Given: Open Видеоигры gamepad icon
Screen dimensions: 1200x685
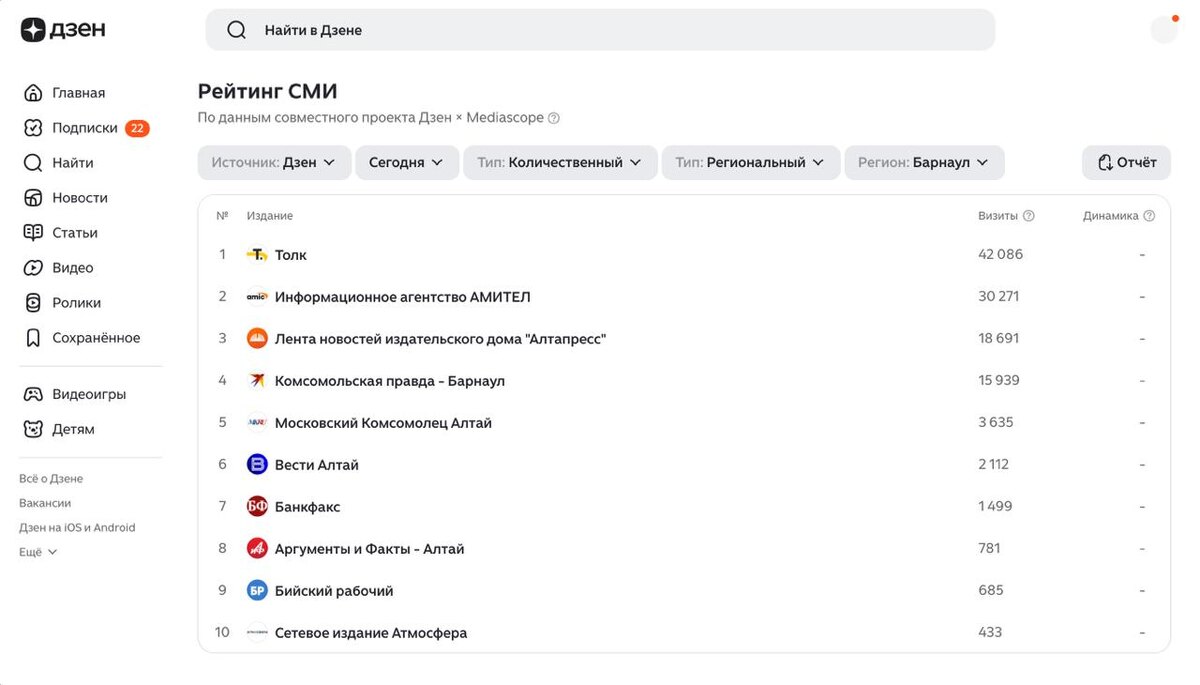Looking at the screenshot, I should [34, 394].
